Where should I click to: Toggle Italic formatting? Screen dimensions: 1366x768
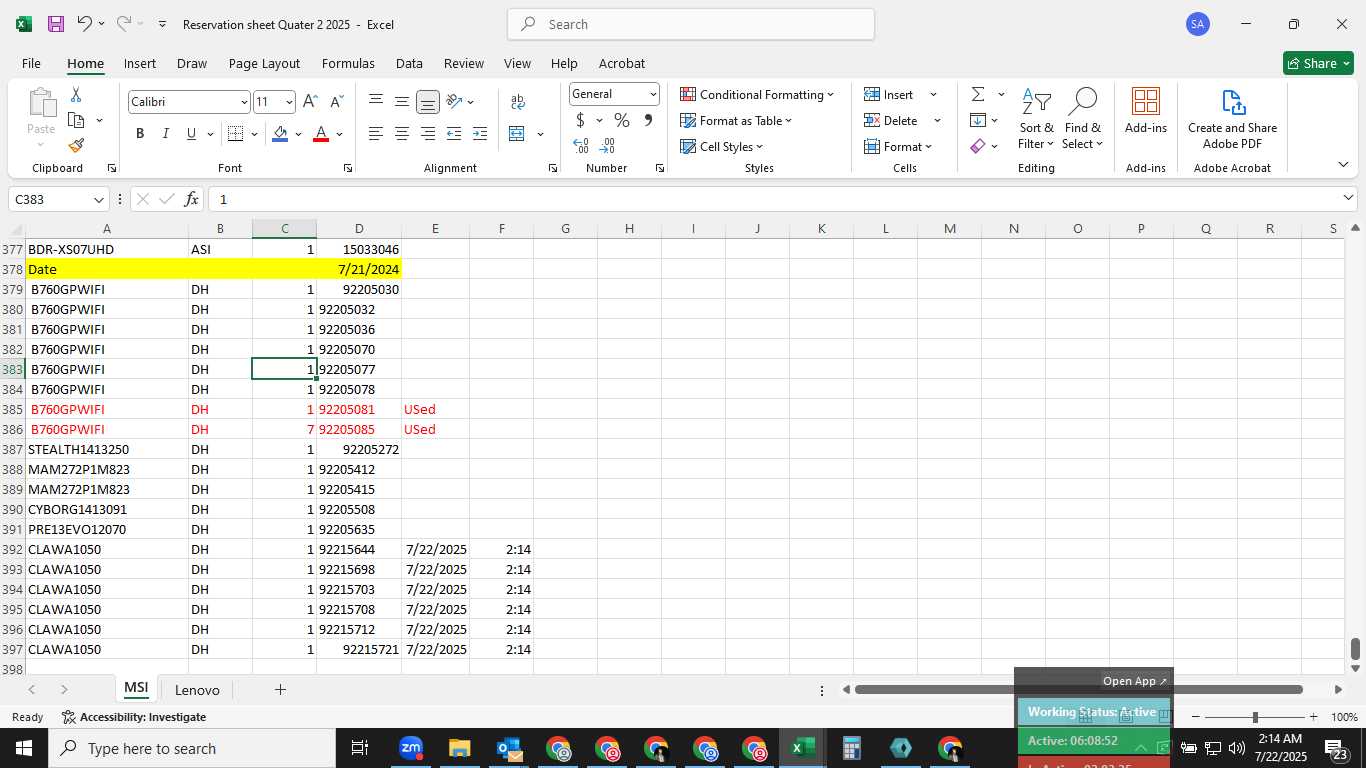[166, 133]
